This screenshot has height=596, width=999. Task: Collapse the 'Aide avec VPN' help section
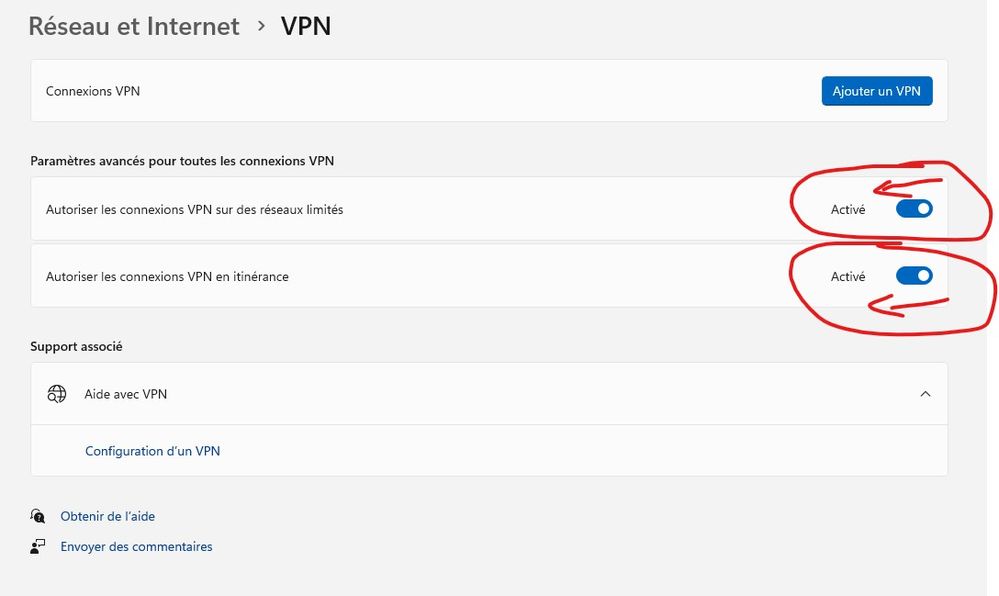(x=925, y=394)
